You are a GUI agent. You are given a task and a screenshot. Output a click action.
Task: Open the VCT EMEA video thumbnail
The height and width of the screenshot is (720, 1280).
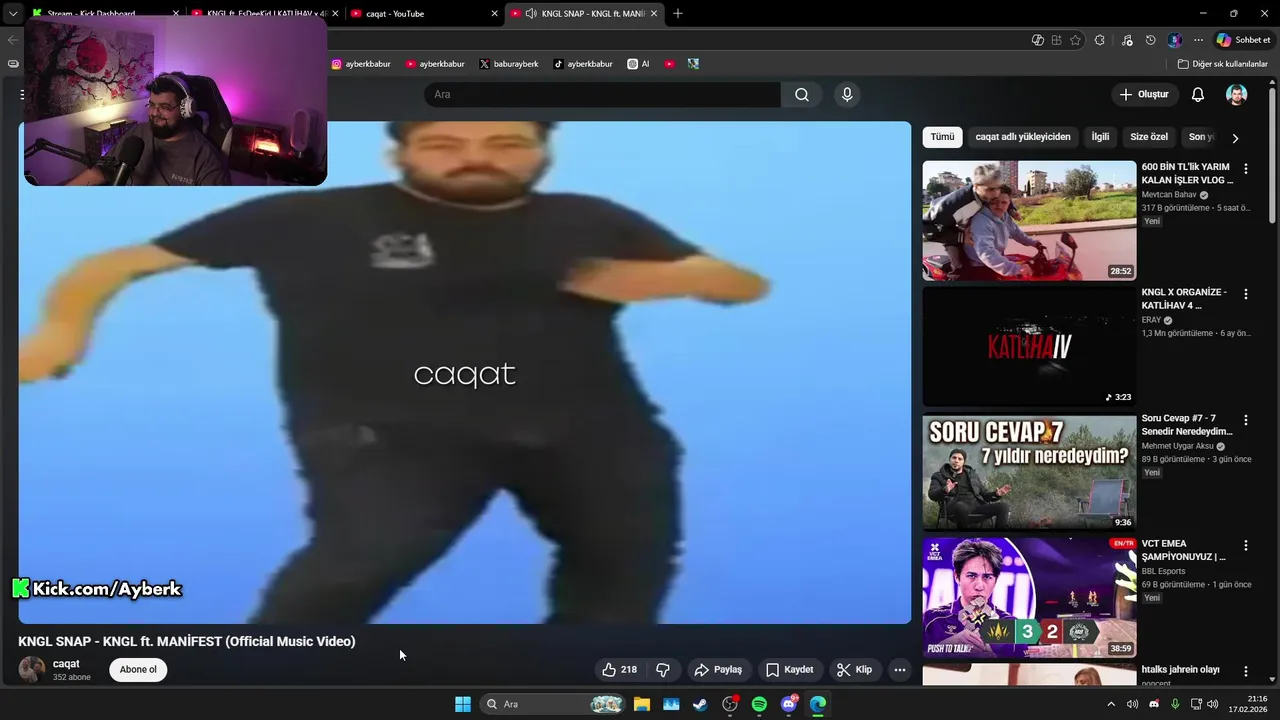pyautogui.click(x=1029, y=598)
